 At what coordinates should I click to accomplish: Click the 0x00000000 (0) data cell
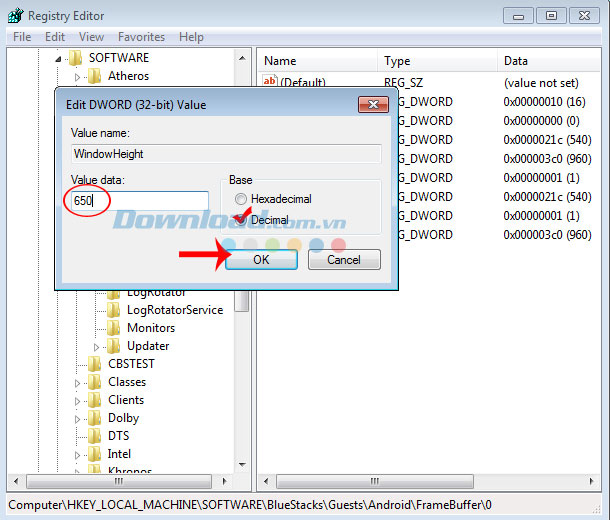click(541, 121)
